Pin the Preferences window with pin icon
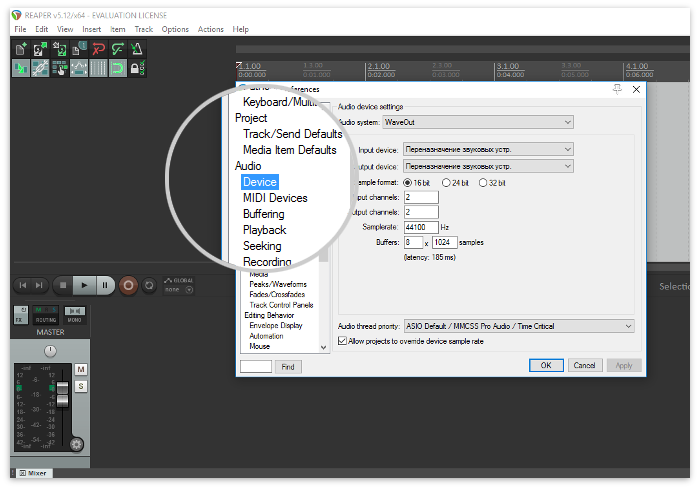 [x=617, y=89]
